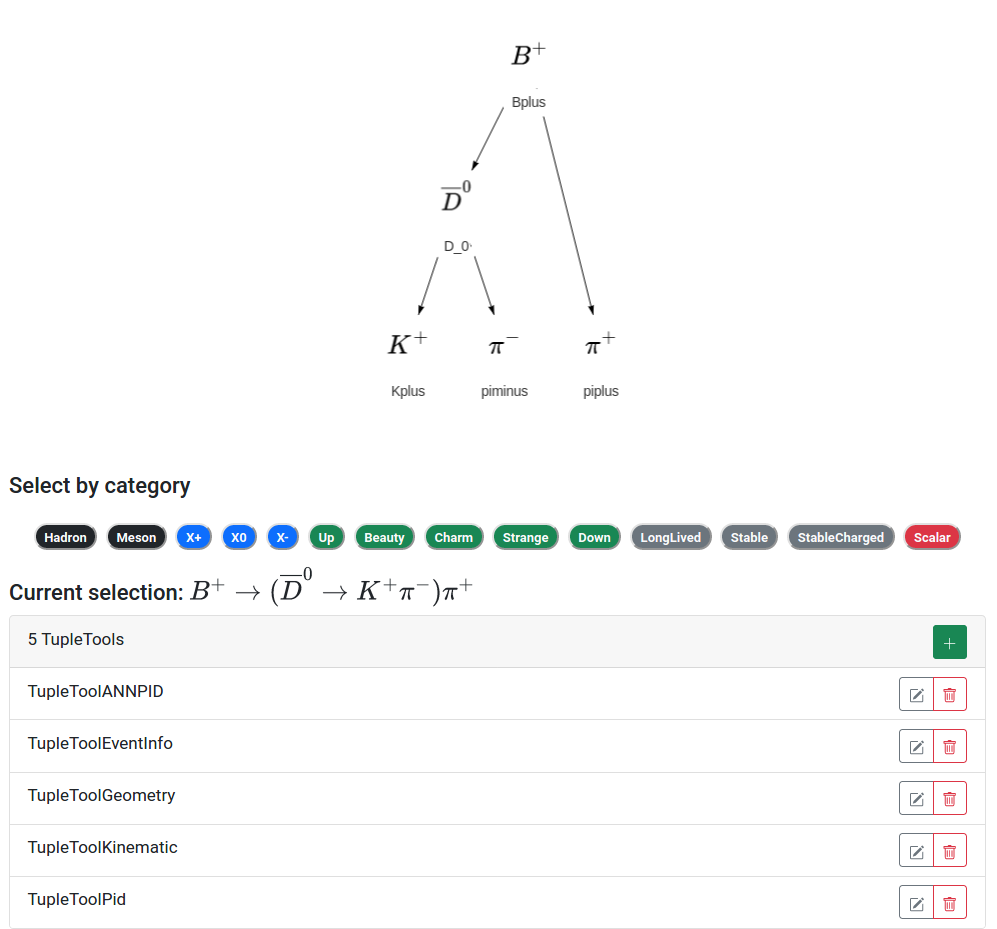Viewport: 997px width, 929px height.
Task: Delete the TupleToolANNPID entry
Action: point(950,694)
